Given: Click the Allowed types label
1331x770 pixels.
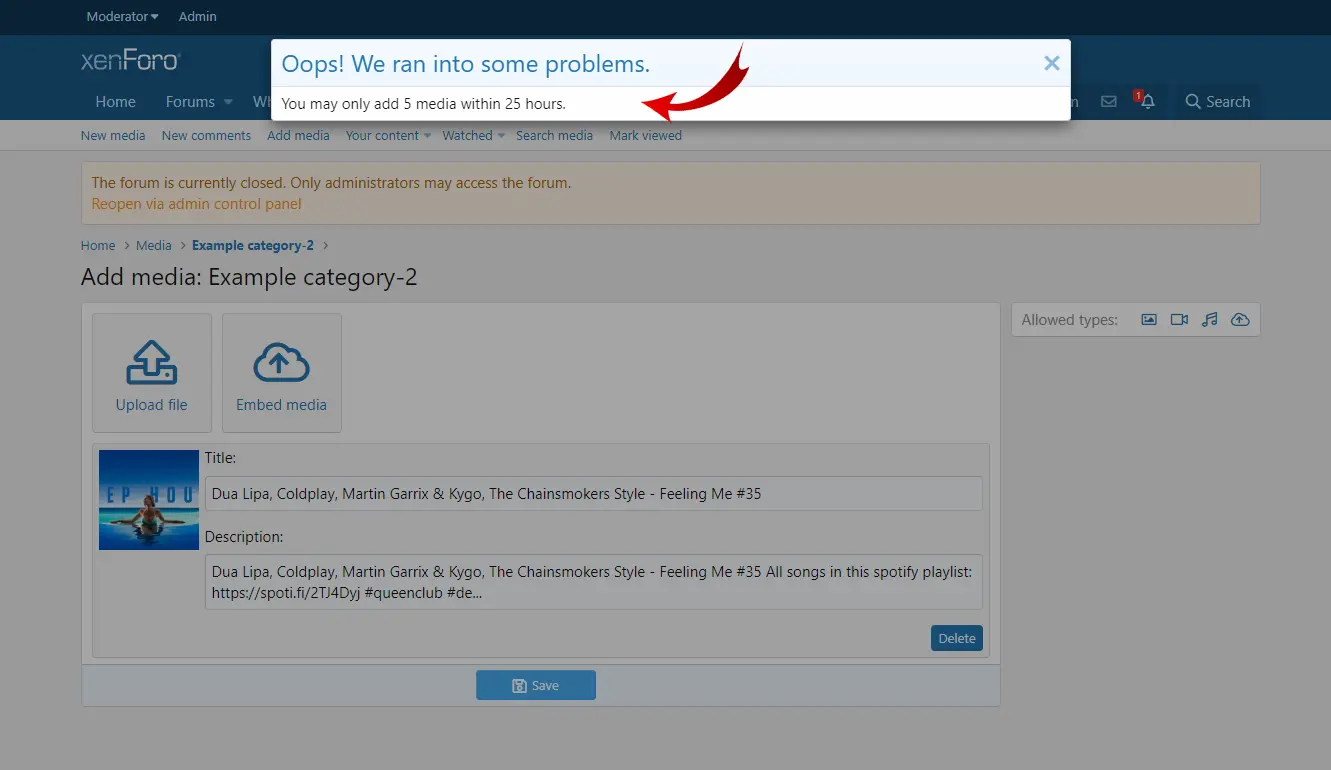Looking at the screenshot, I should (x=1069, y=320).
